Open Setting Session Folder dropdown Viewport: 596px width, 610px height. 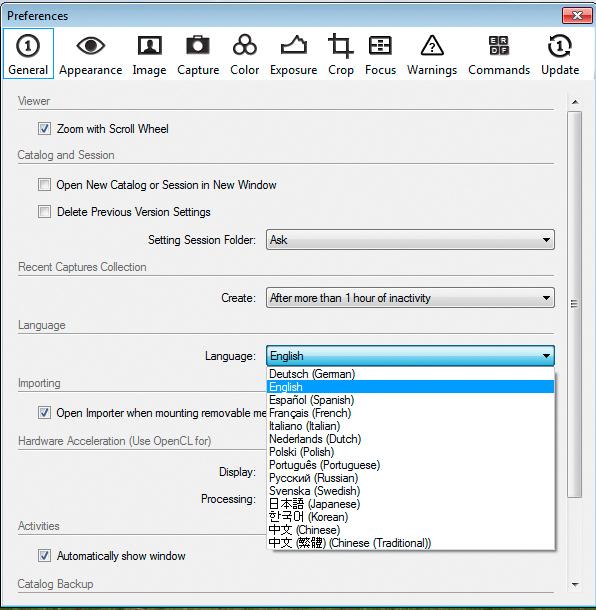pos(410,240)
